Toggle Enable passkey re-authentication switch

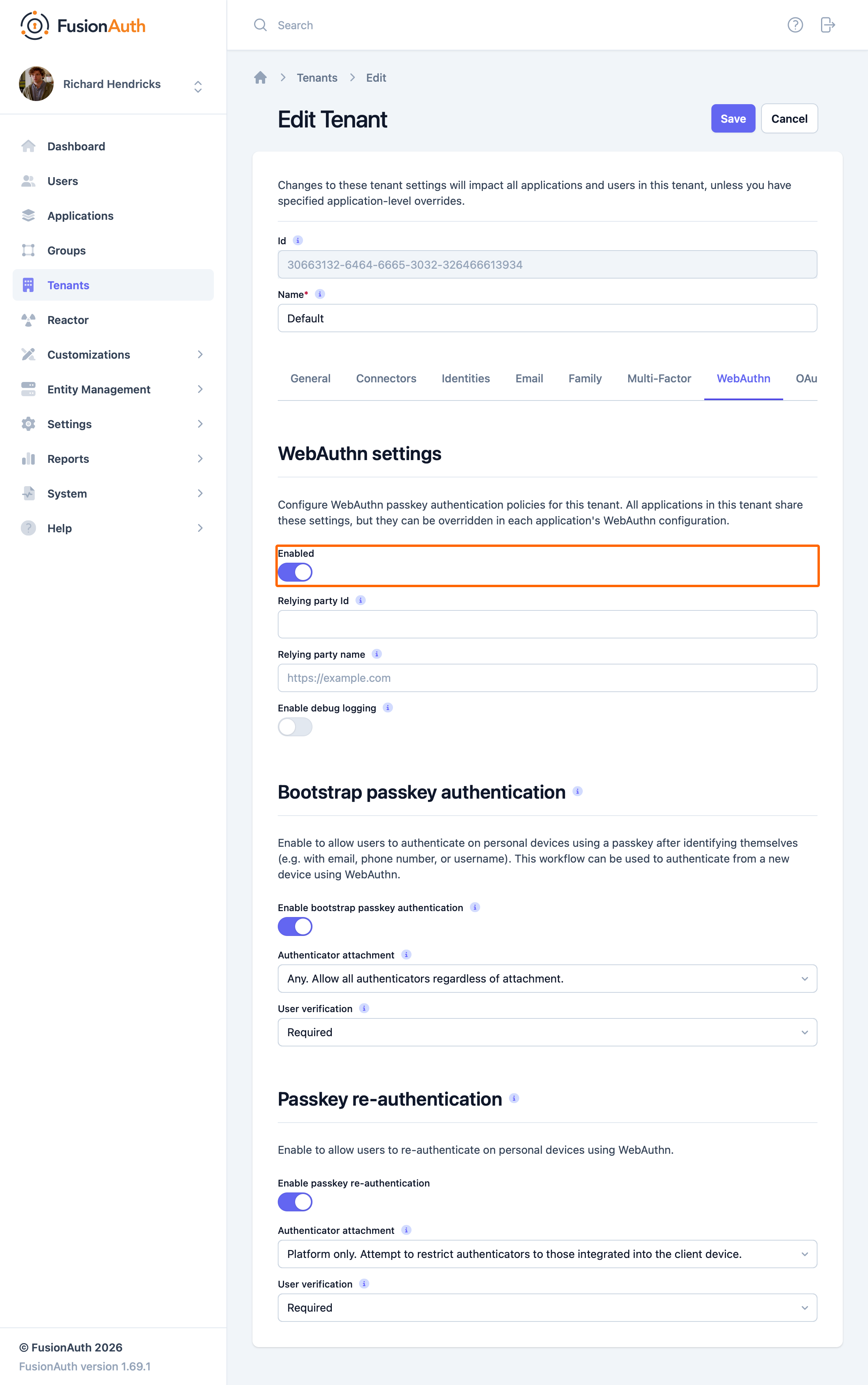[295, 1202]
